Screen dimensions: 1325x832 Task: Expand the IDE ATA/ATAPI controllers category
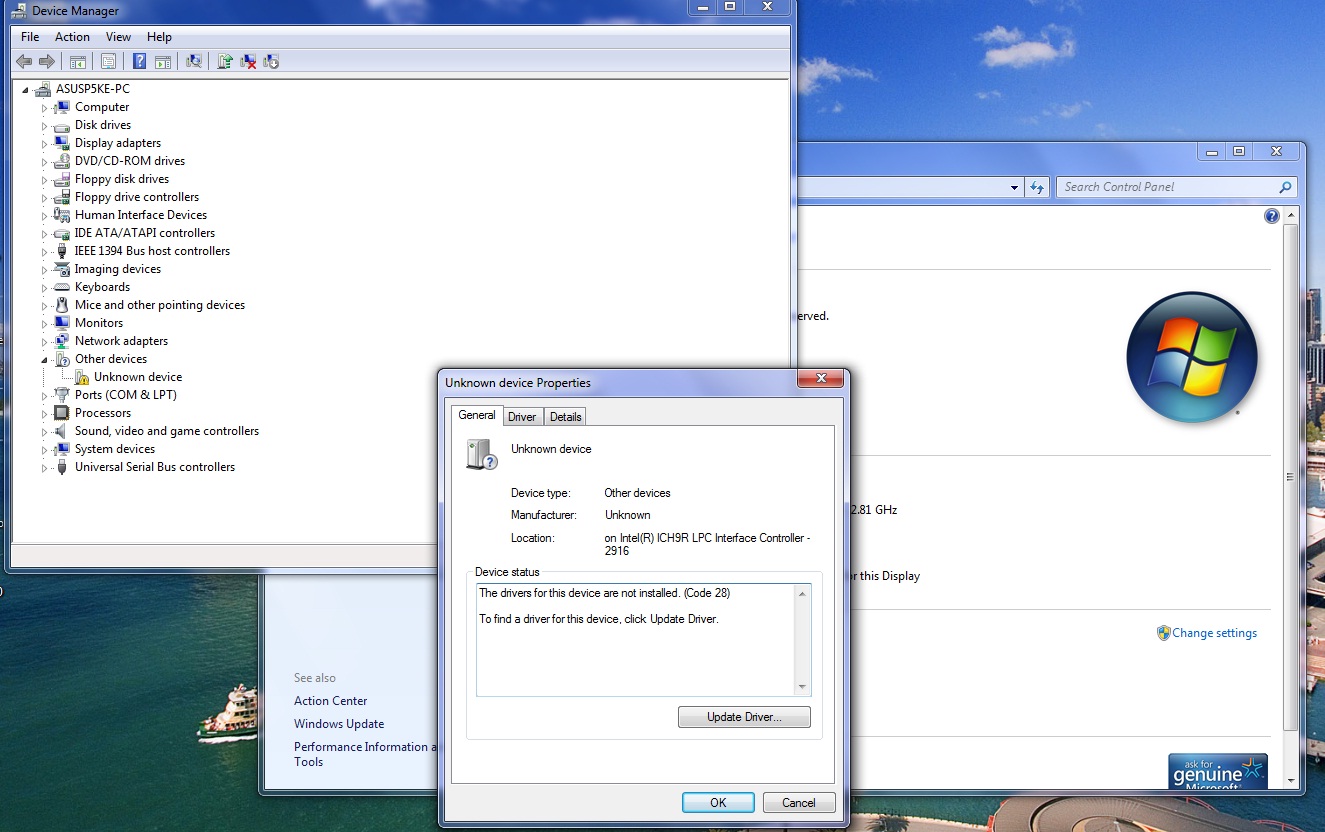[45, 234]
